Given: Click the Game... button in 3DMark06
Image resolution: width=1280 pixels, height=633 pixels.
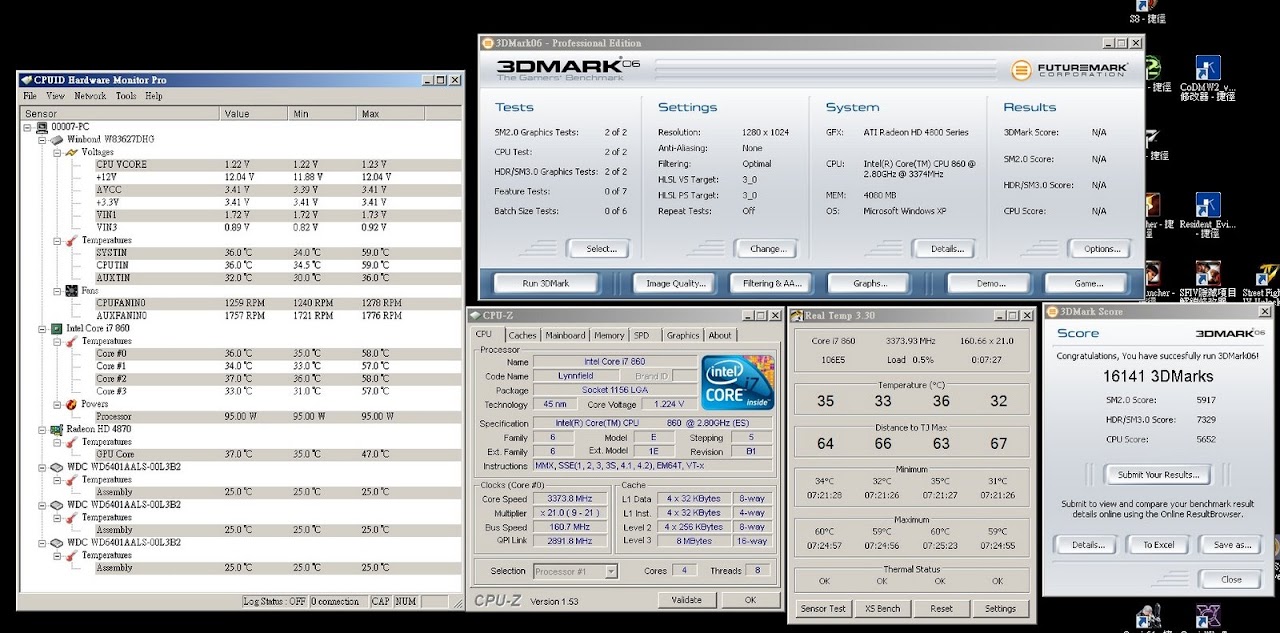Looking at the screenshot, I should click(1089, 283).
